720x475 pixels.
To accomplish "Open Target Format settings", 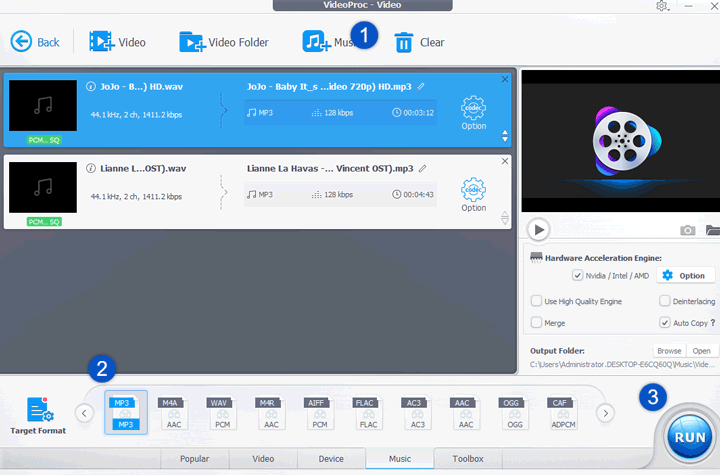I will coord(38,415).
